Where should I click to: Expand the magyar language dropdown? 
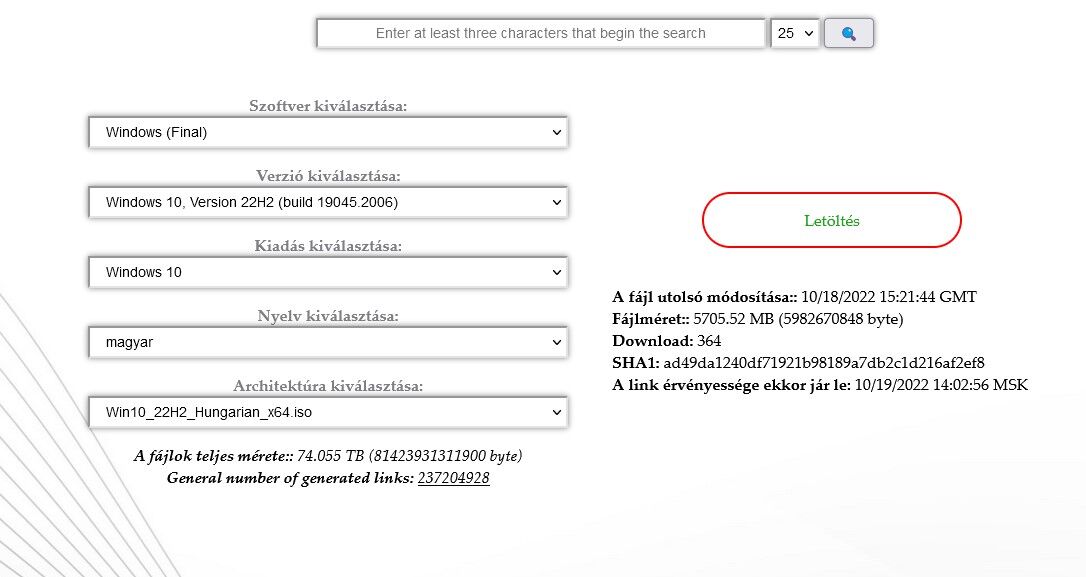pyautogui.click(x=328, y=342)
